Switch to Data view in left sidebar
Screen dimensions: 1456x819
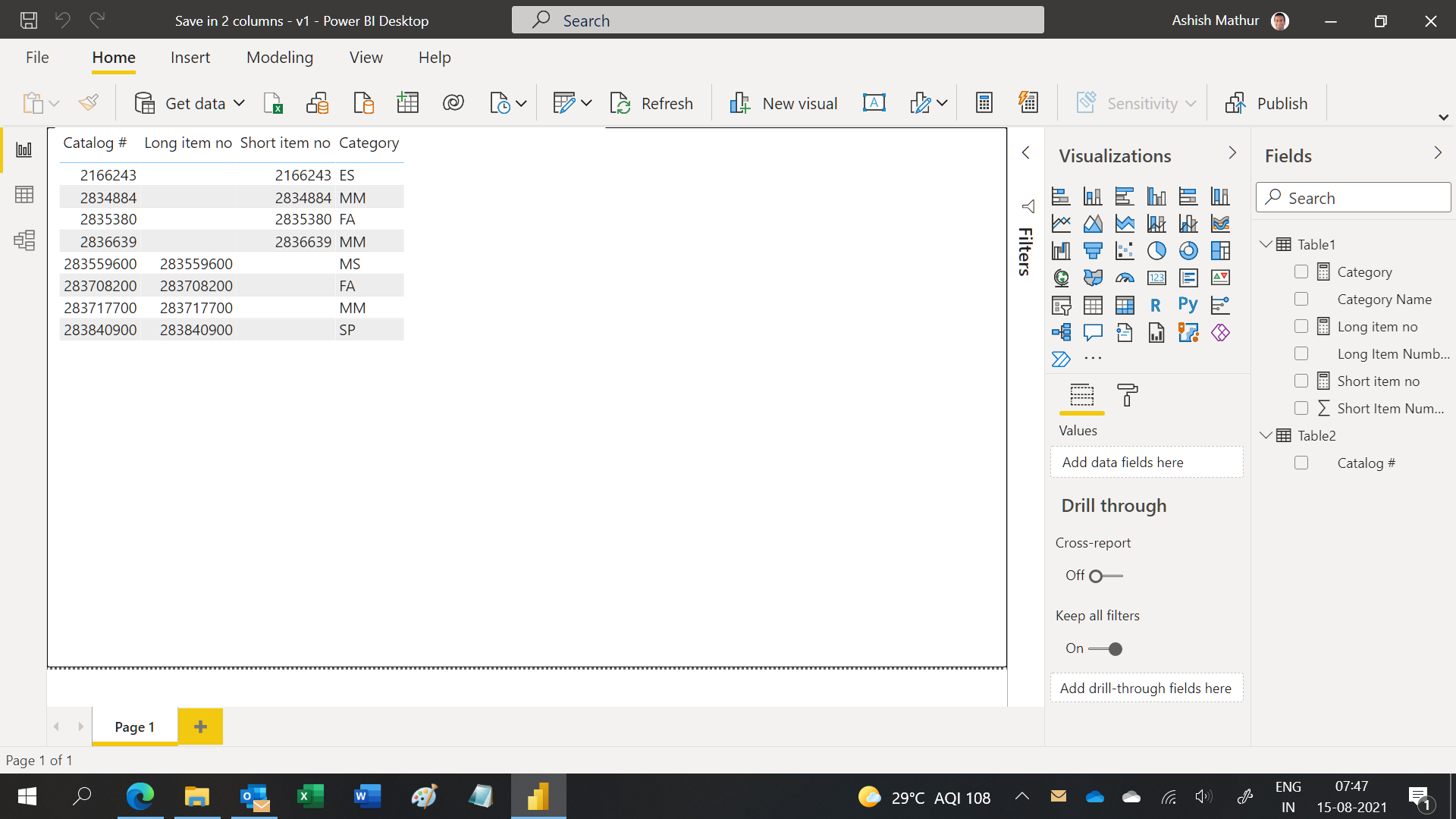pos(24,195)
